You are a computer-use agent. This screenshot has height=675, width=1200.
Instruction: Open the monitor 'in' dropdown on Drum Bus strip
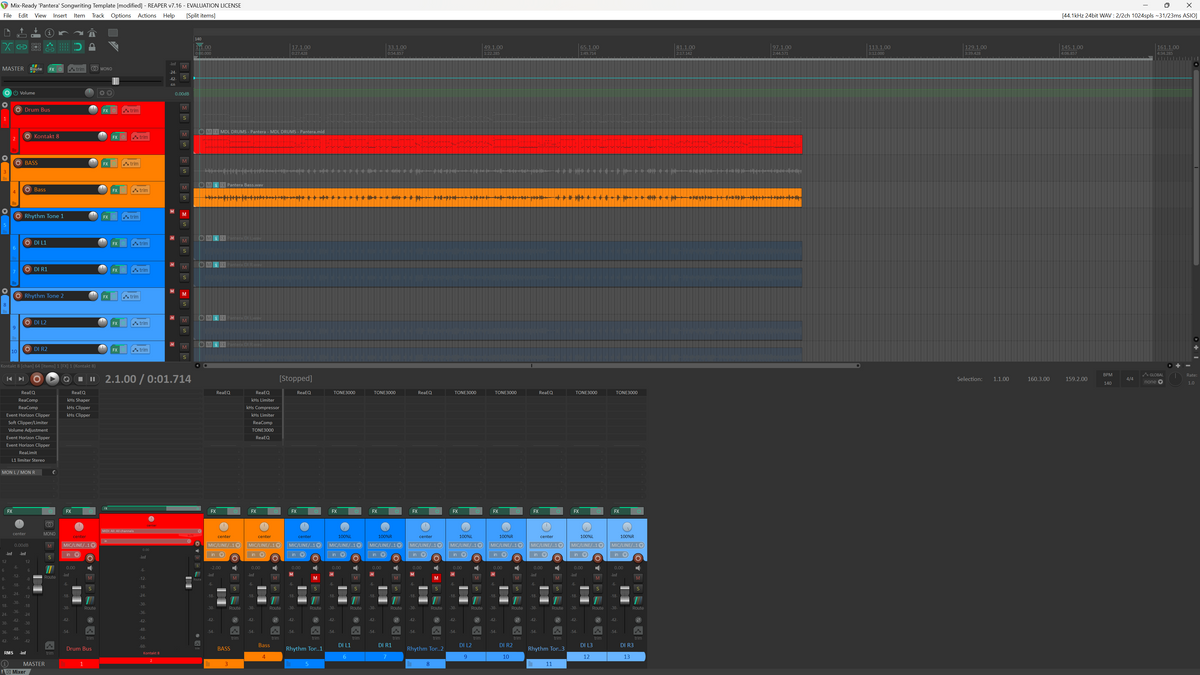[x=71, y=554]
